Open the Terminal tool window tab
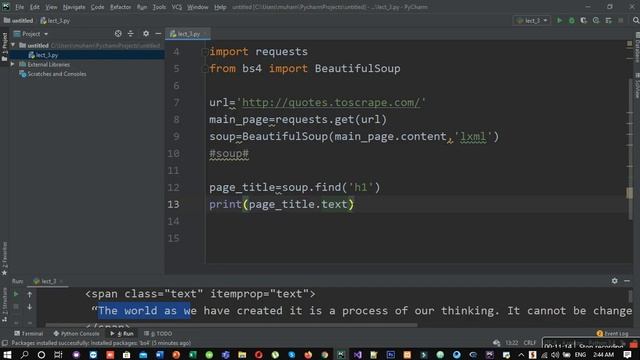Image resolution: width=640 pixels, height=360 pixels. [29, 333]
